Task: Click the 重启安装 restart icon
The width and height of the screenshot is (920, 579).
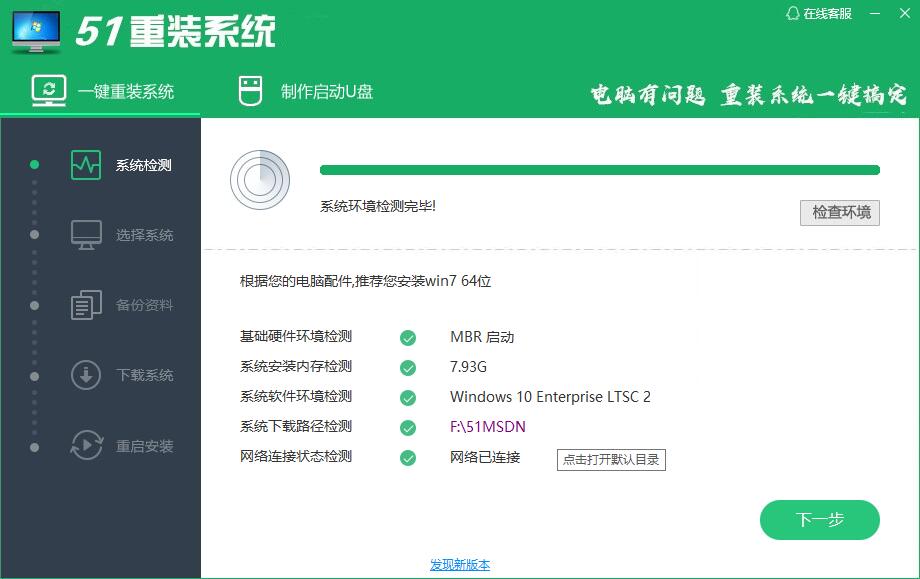Action: tap(87, 446)
